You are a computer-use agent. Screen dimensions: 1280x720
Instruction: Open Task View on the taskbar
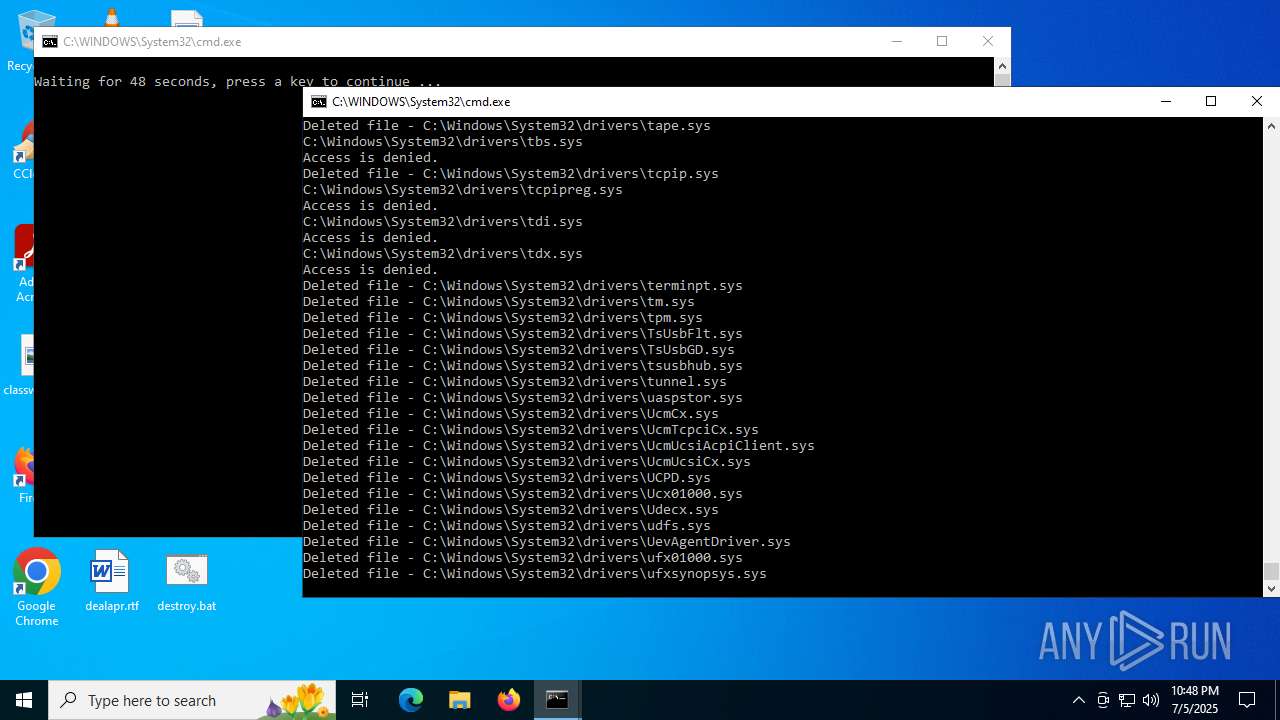pos(360,700)
